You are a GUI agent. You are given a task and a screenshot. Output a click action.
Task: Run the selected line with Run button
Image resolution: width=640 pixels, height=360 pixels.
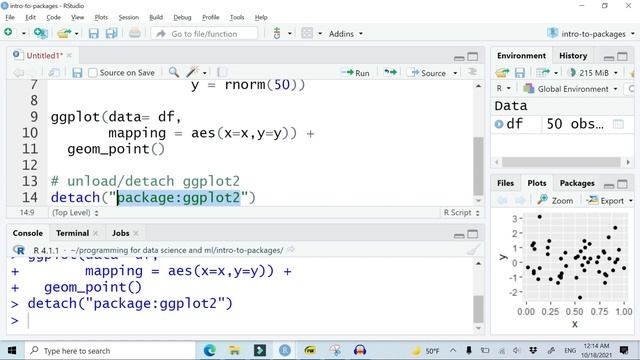(x=355, y=73)
